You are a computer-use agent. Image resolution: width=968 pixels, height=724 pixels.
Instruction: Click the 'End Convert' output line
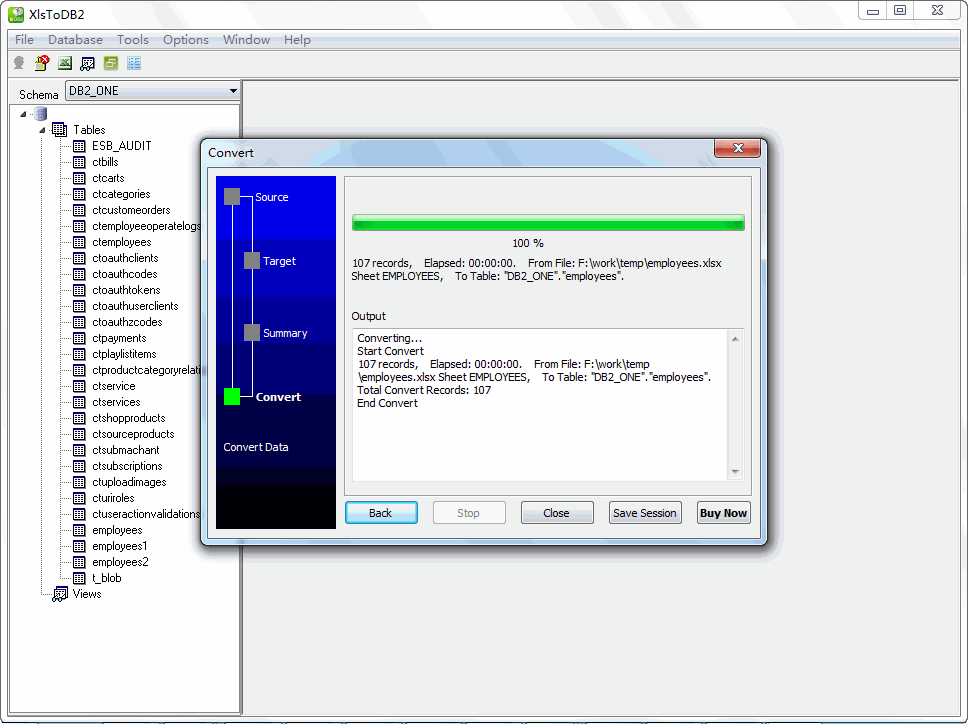387,403
